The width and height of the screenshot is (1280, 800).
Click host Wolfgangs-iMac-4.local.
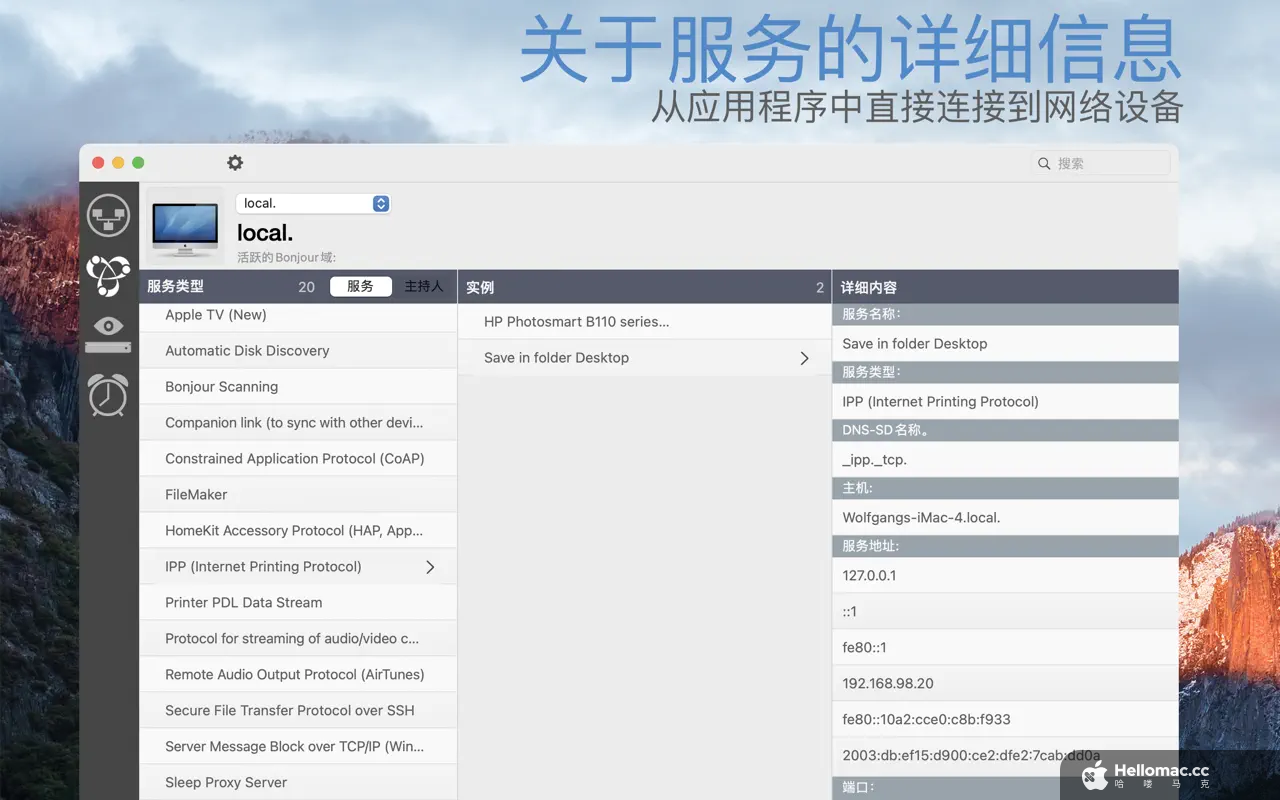(x=1005, y=518)
